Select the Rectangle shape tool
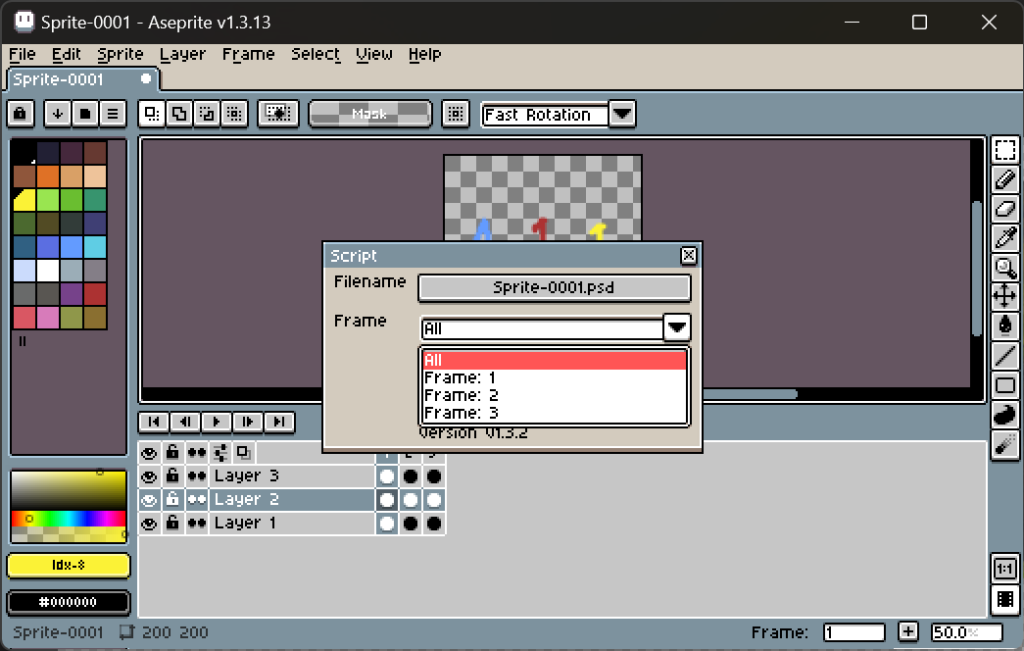The height and width of the screenshot is (651, 1024). [1004, 385]
